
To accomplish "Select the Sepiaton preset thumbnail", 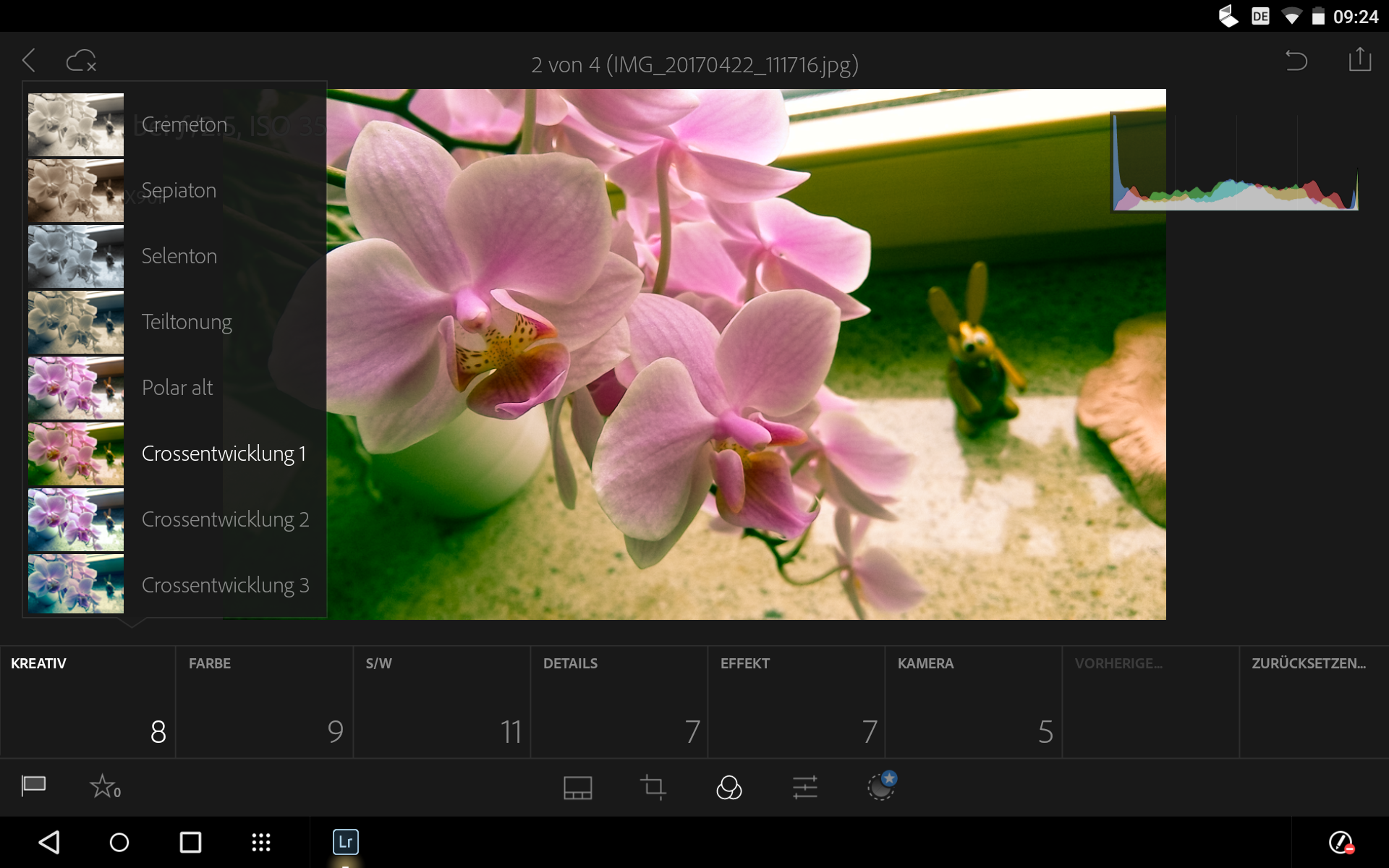I will click(76, 190).
